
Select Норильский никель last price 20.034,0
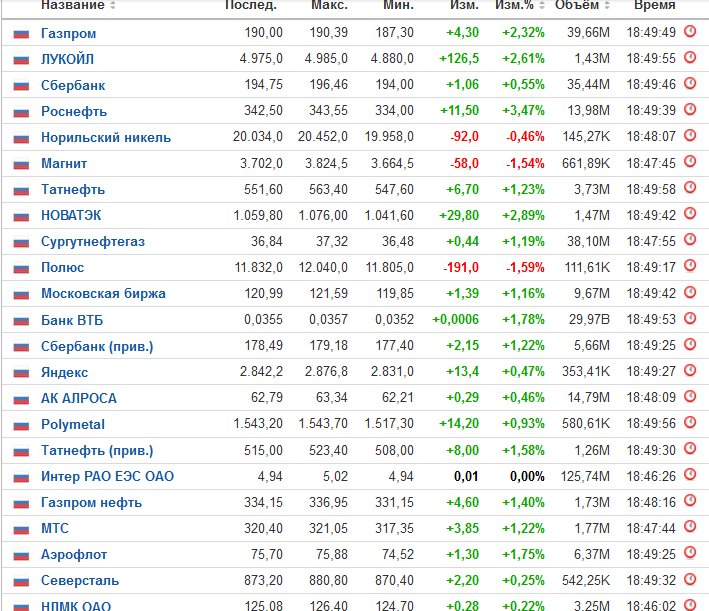tap(258, 137)
